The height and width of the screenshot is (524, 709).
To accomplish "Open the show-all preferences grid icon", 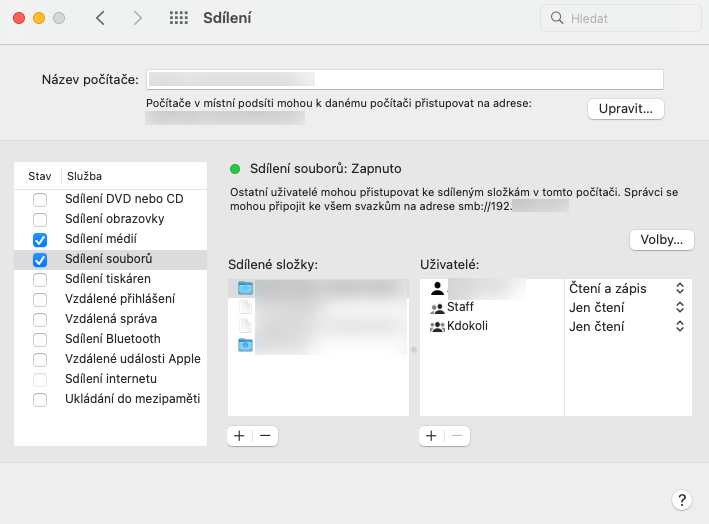I will click(x=179, y=18).
